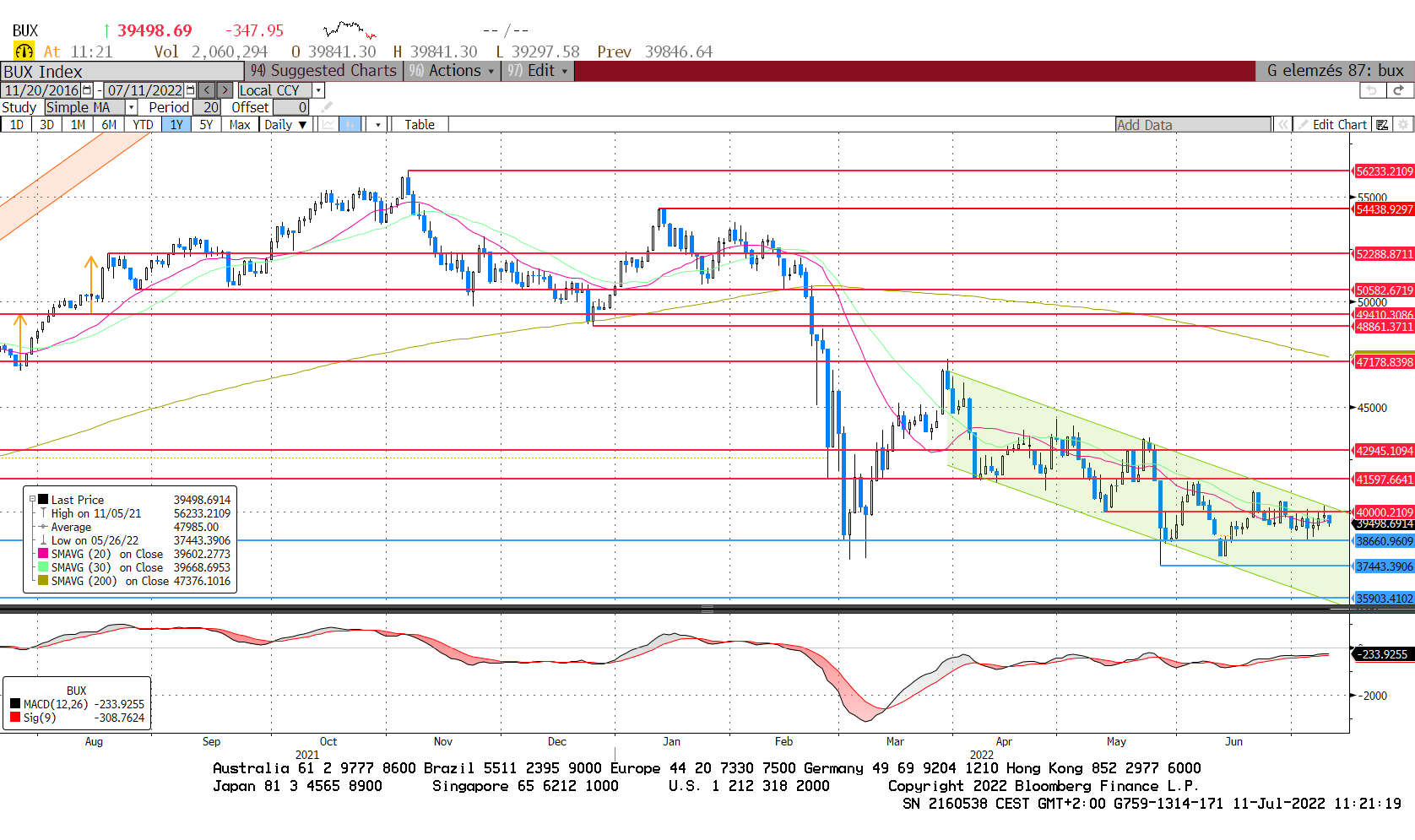
Task: Click the redo arrow icon
Action: click(1398, 90)
